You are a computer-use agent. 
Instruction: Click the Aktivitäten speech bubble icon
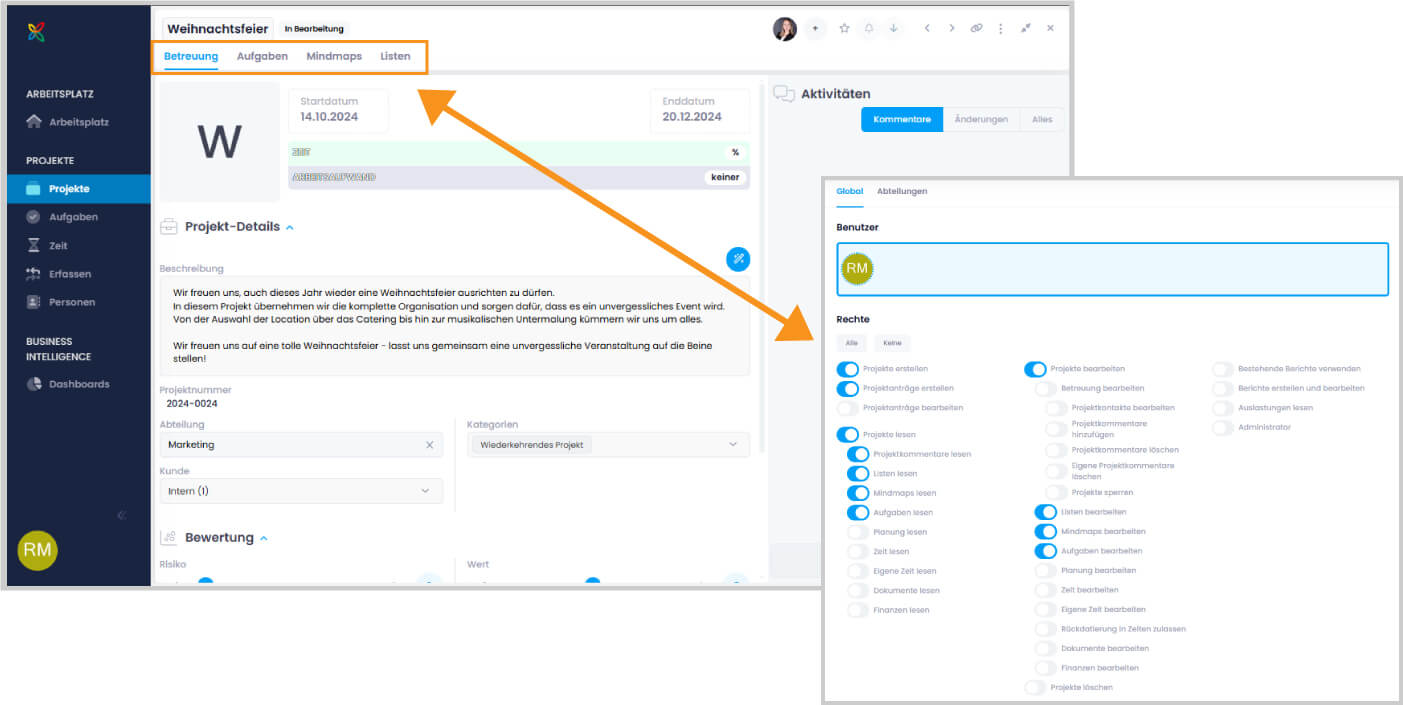(x=784, y=94)
